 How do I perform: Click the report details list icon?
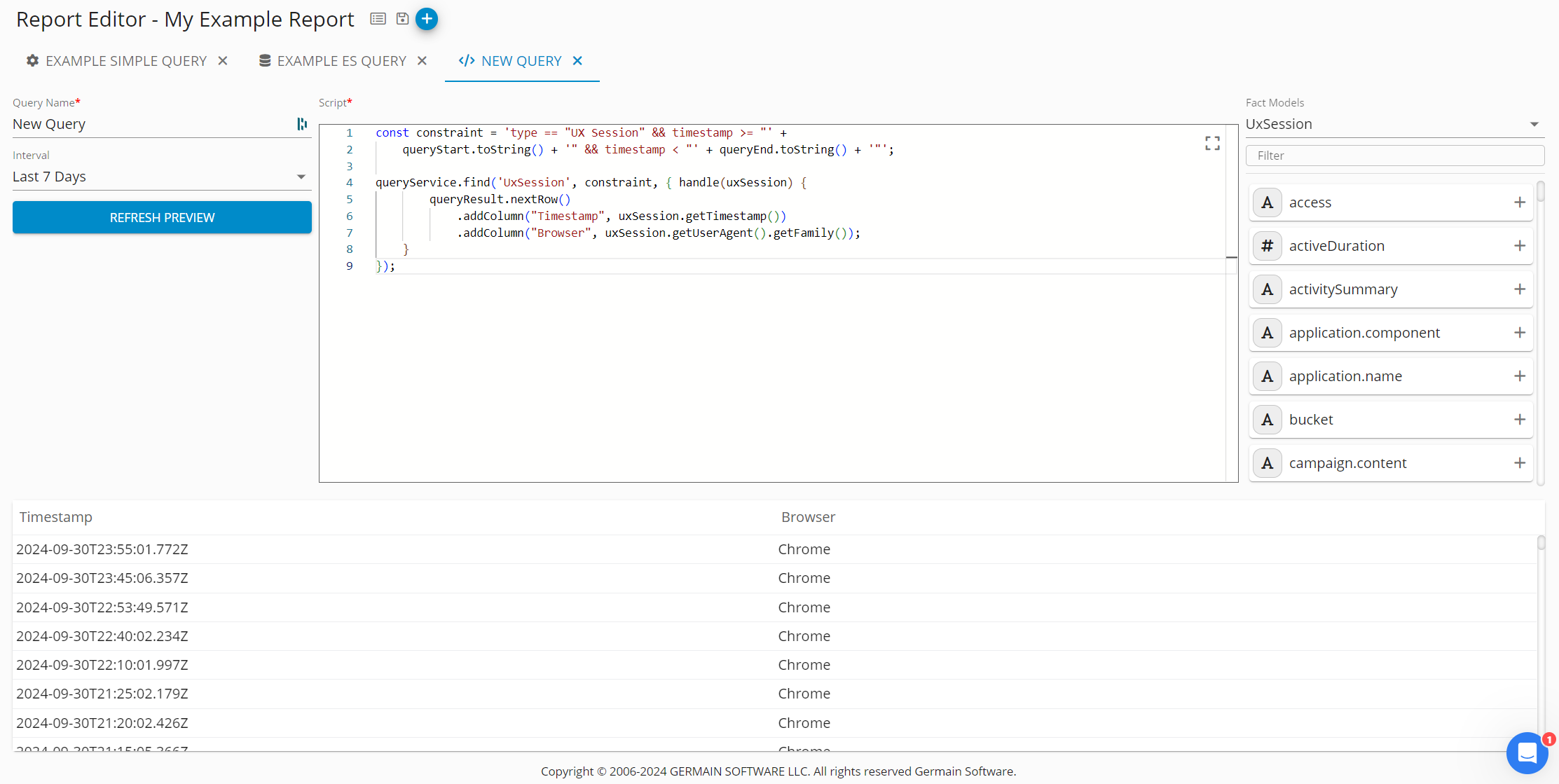[378, 19]
